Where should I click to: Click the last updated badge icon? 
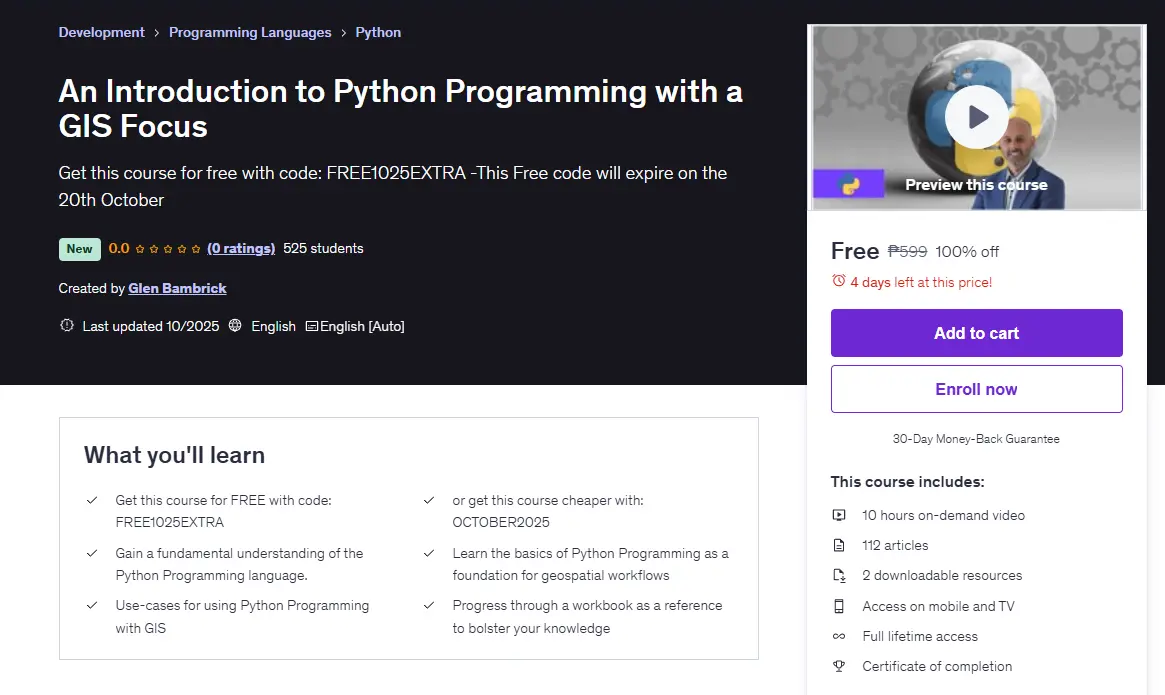coord(66,326)
